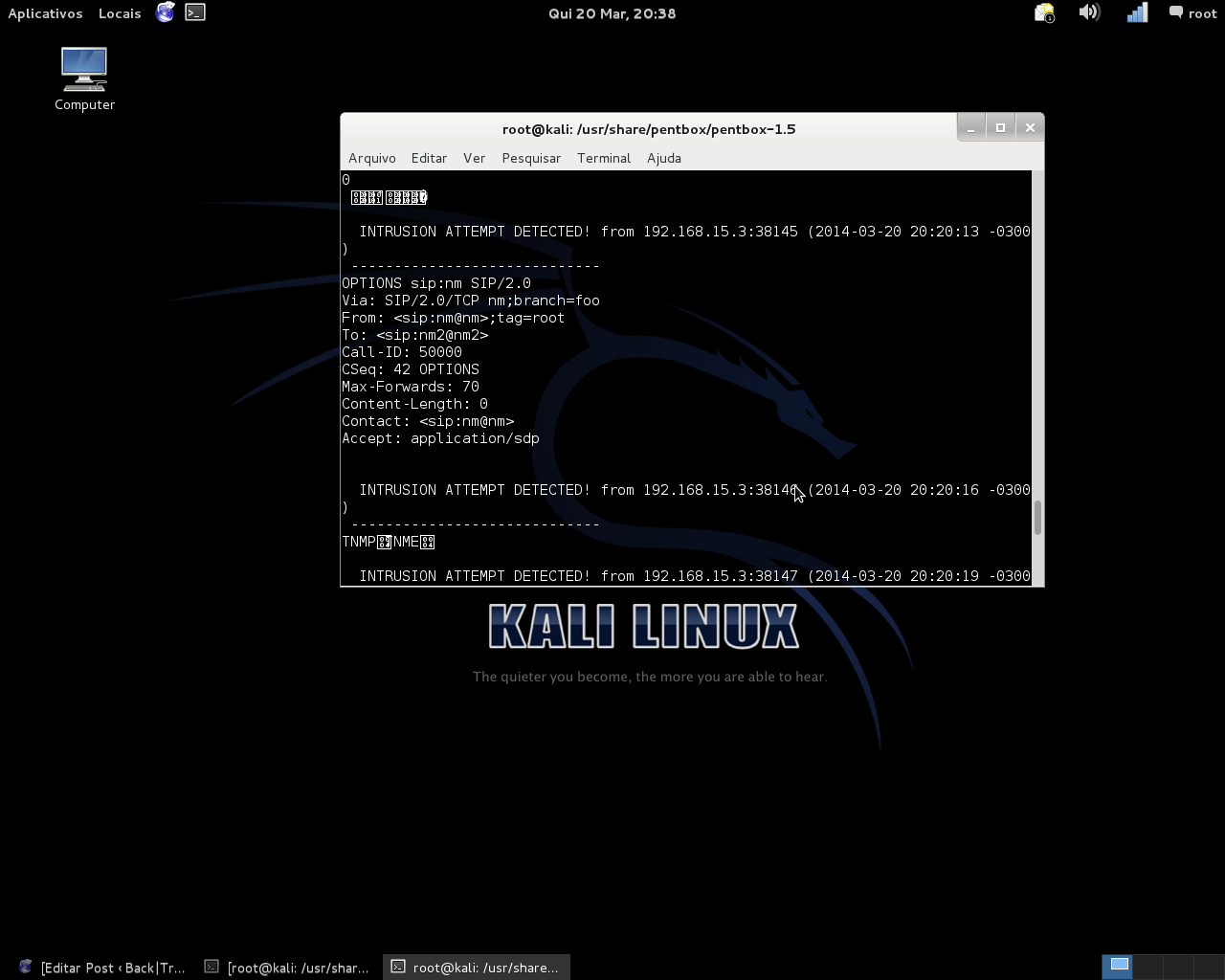
Task: Switch to first root@kali taskbar terminal
Action: [288, 968]
